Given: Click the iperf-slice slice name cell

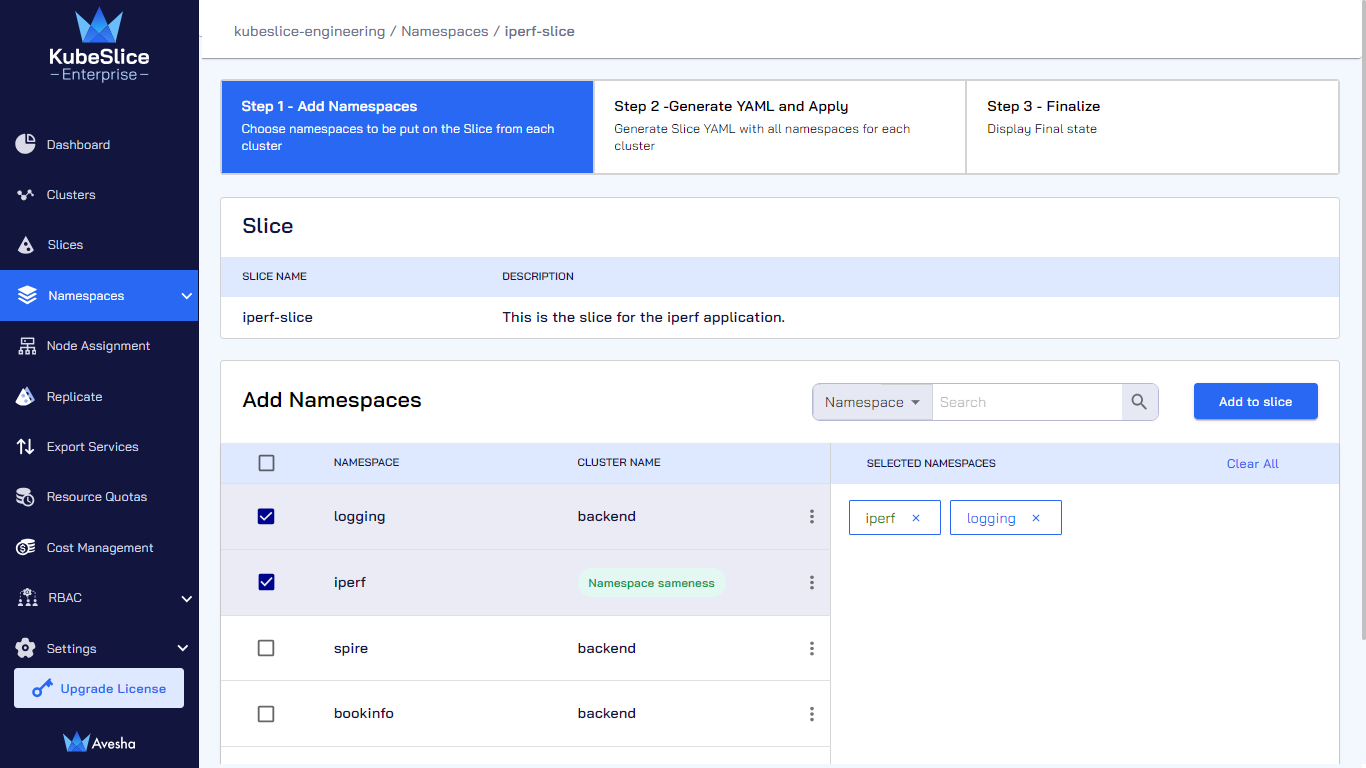Looking at the screenshot, I should tap(278, 317).
